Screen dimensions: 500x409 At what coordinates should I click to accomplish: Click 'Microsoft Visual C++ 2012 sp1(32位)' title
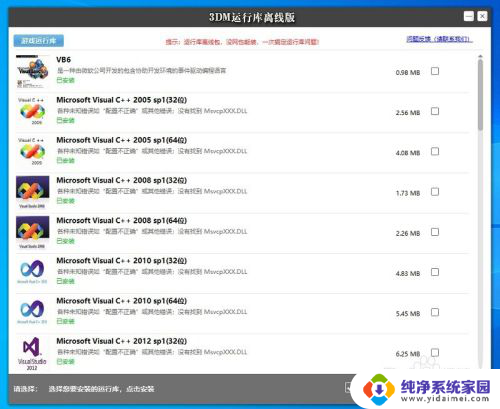[x=122, y=341]
